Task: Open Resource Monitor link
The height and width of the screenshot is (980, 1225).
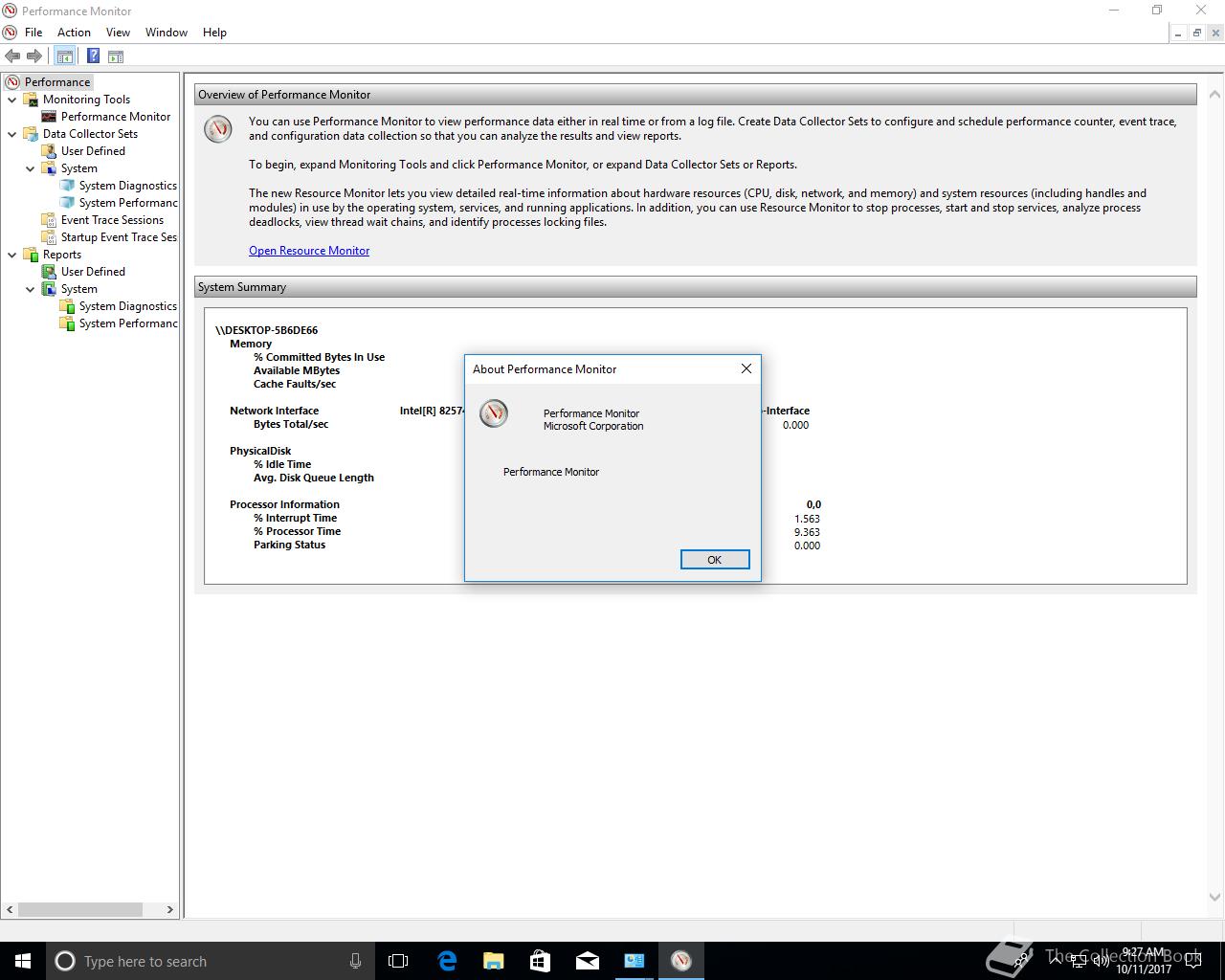Action: pos(309,251)
